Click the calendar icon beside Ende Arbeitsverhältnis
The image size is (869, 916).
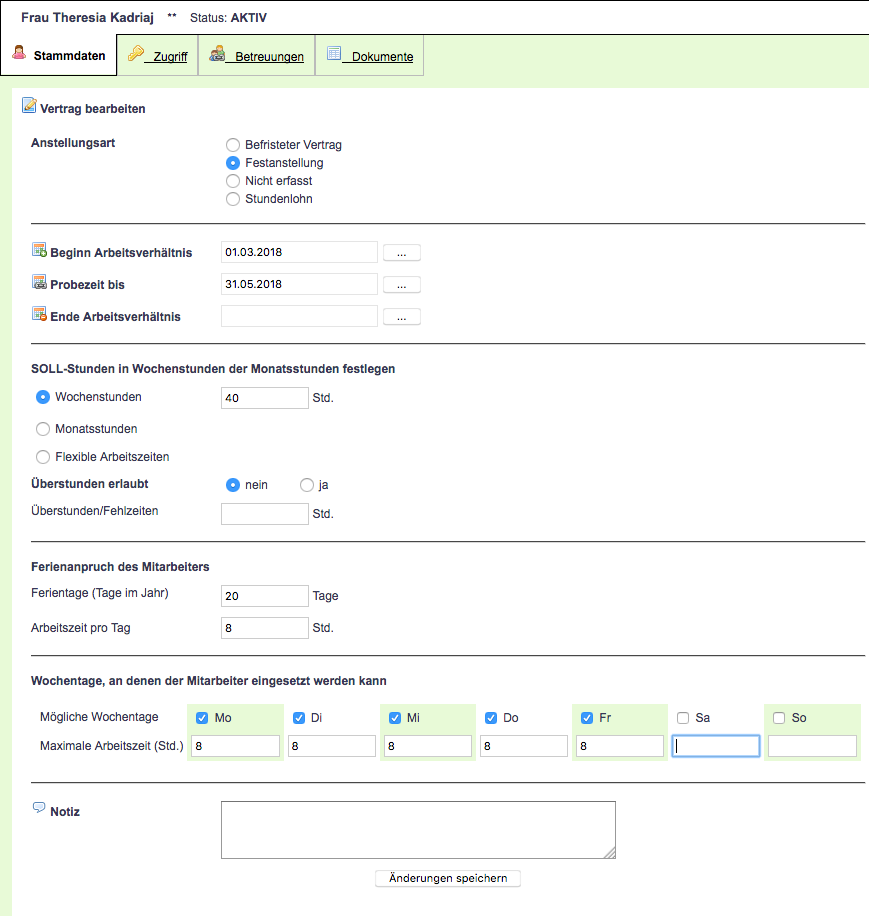[x=39, y=314]
